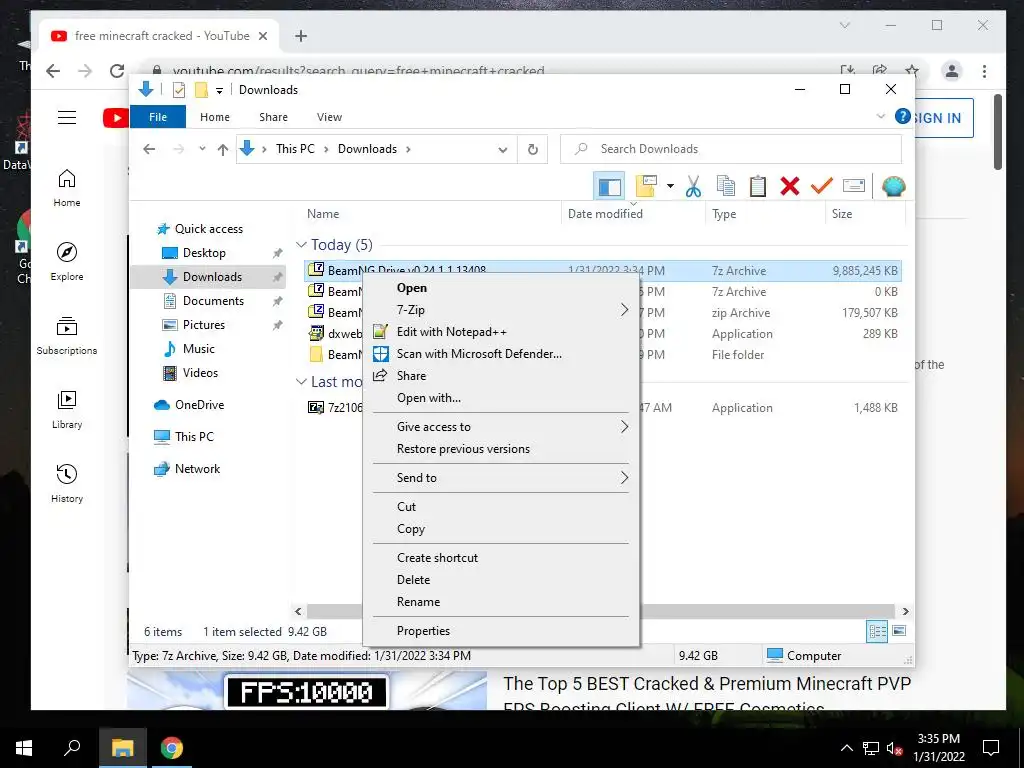Expand the Explorer ribbon chevron
The height and width of the screenshot is (768, 1024).
pyautogui.click(x=880, y=116)
